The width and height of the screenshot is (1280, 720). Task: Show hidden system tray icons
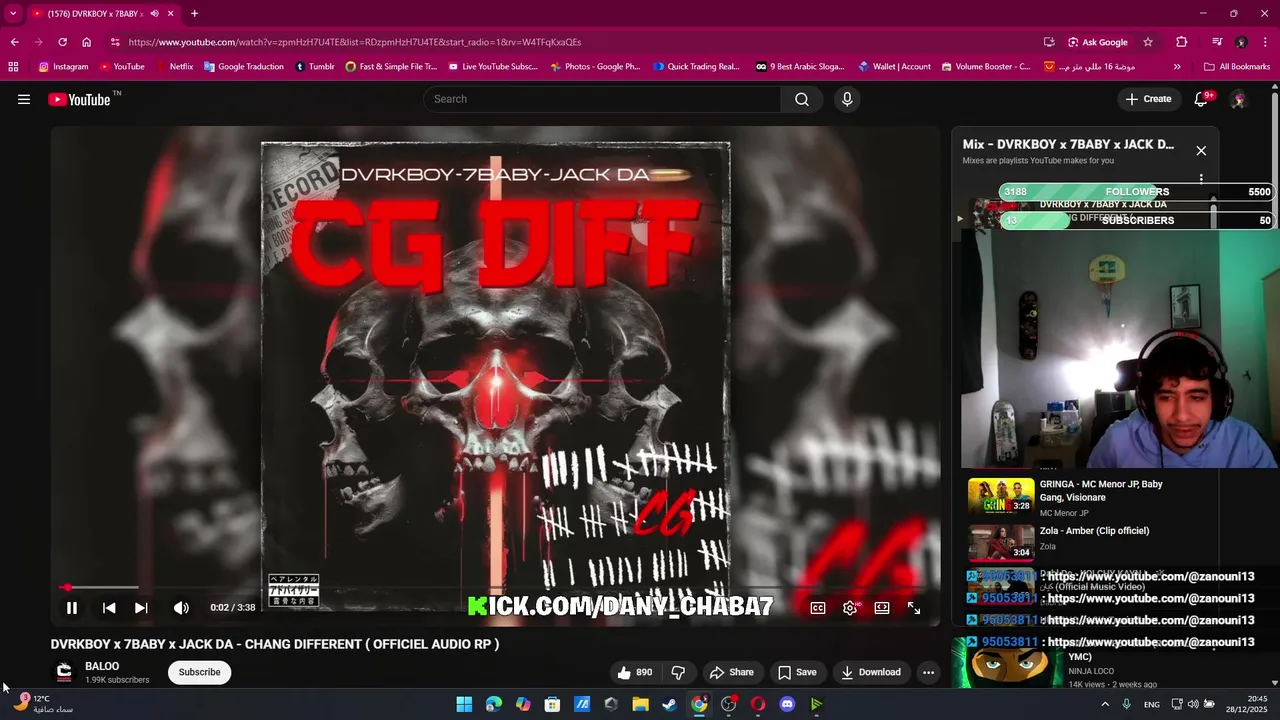click(x=1105, y=704)
